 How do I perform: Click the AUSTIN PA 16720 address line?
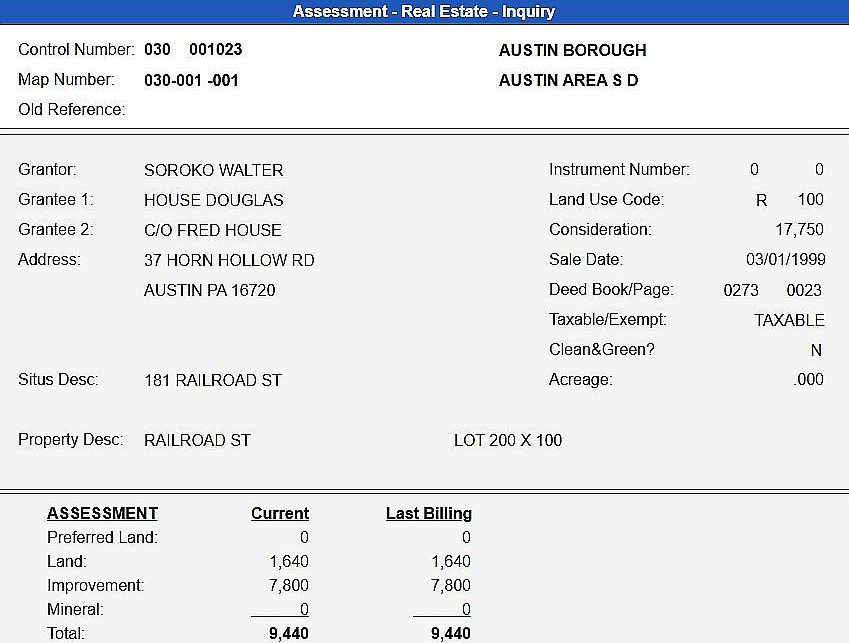(209, 290)
